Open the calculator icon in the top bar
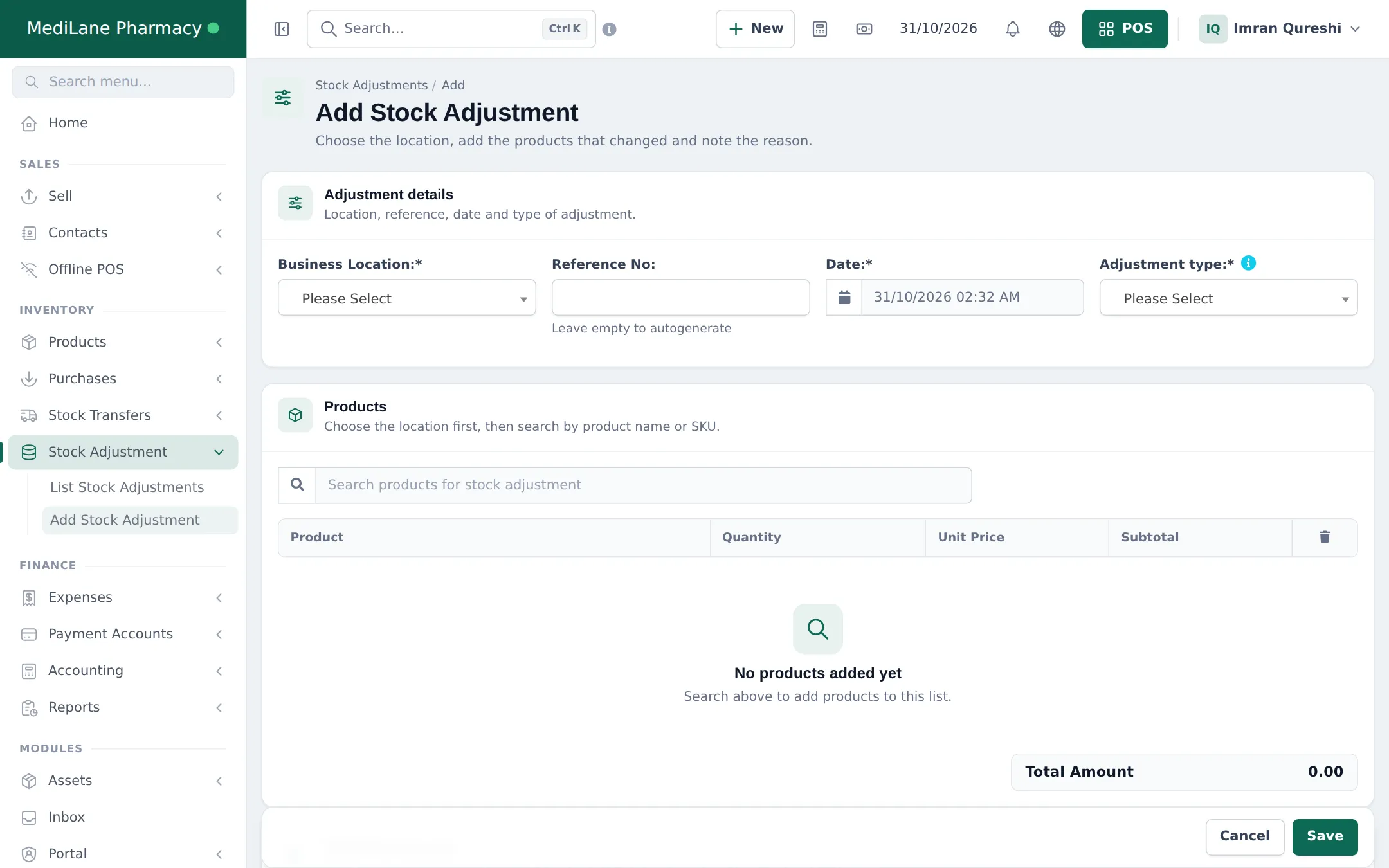This screenshot has height=868, width=1389. click(x=820, y=29)
